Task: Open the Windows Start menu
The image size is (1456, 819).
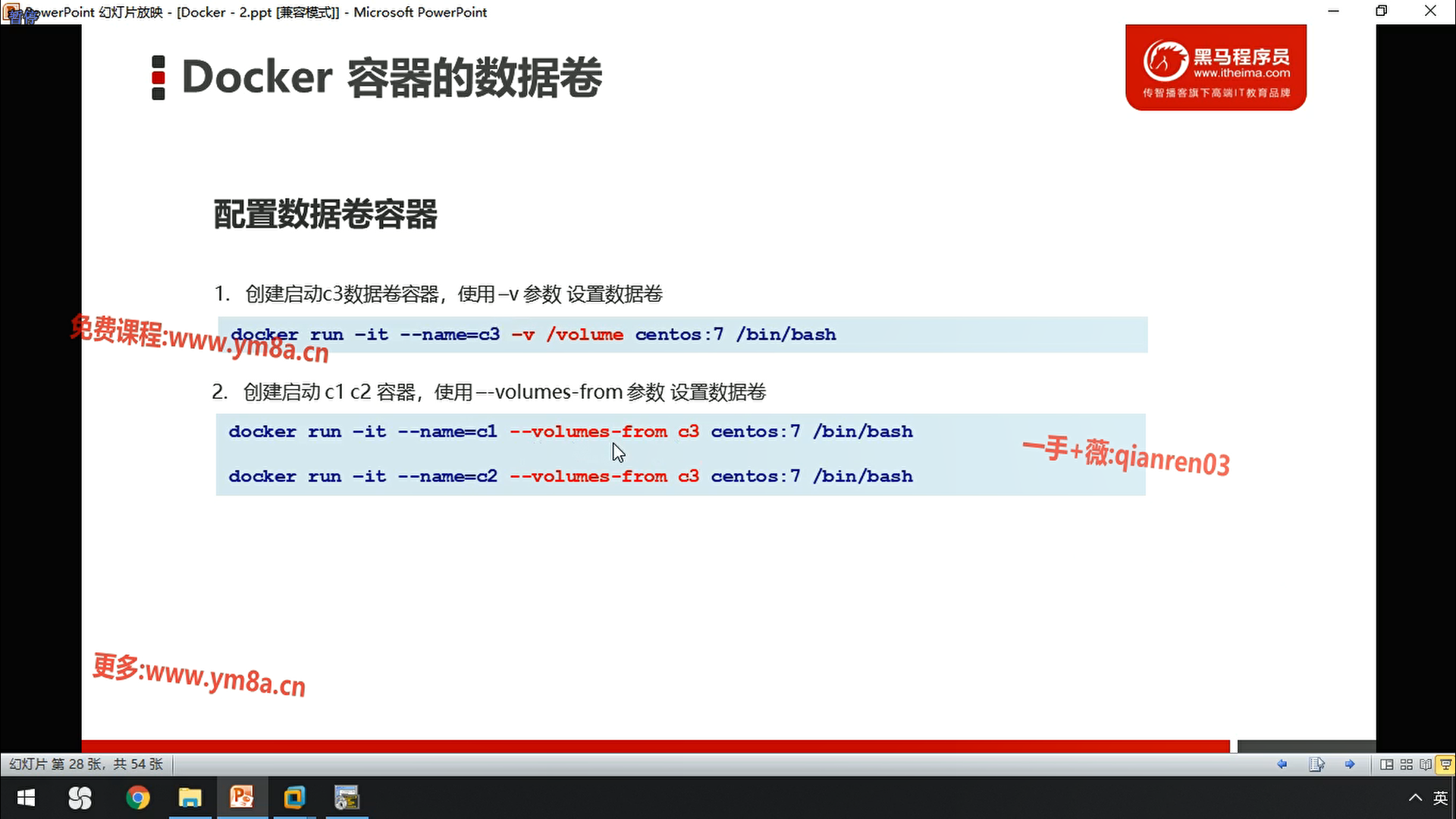Action: [26, 798]
